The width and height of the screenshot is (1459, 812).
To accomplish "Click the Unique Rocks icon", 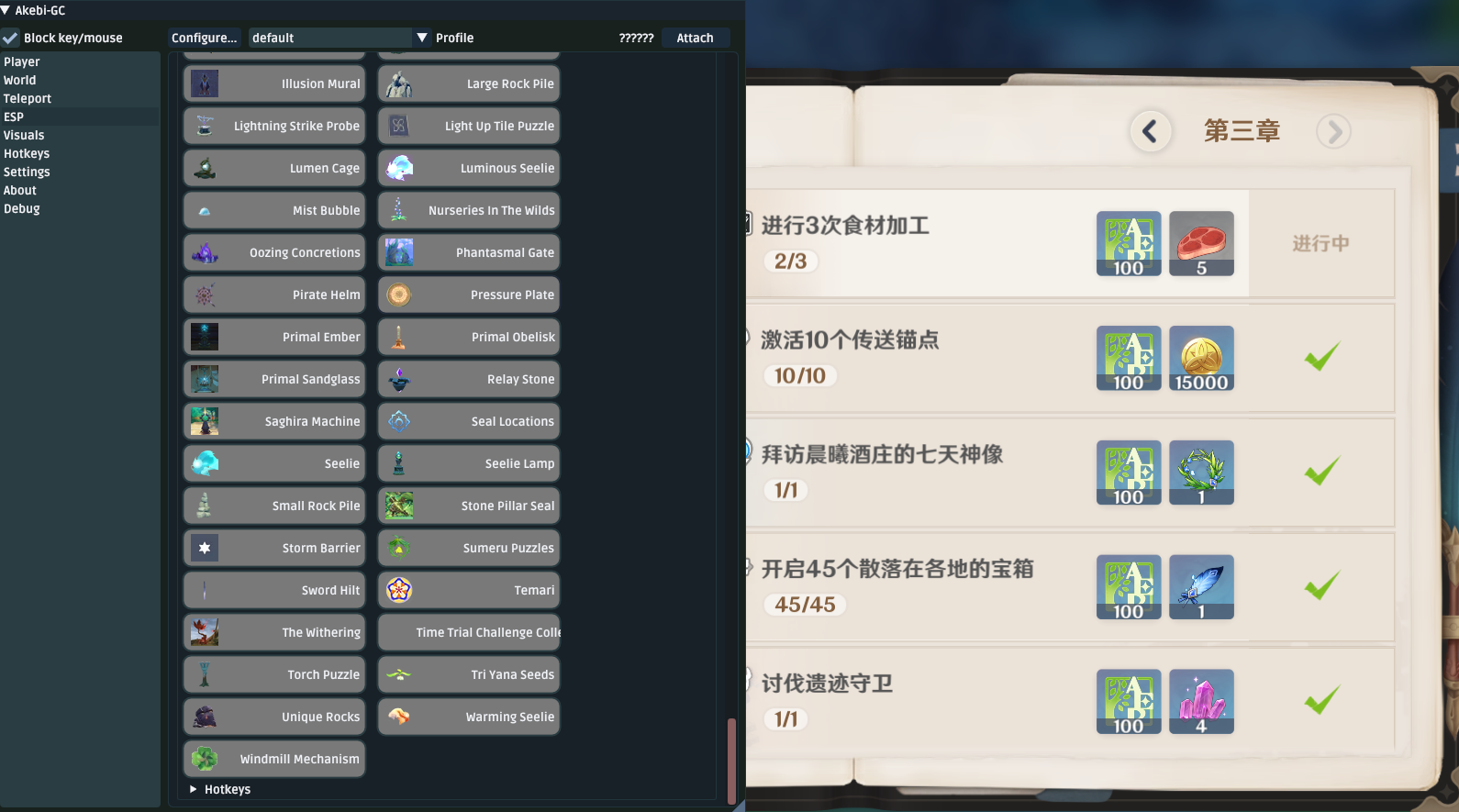I will pyautogui.click(x=205, y=717).
